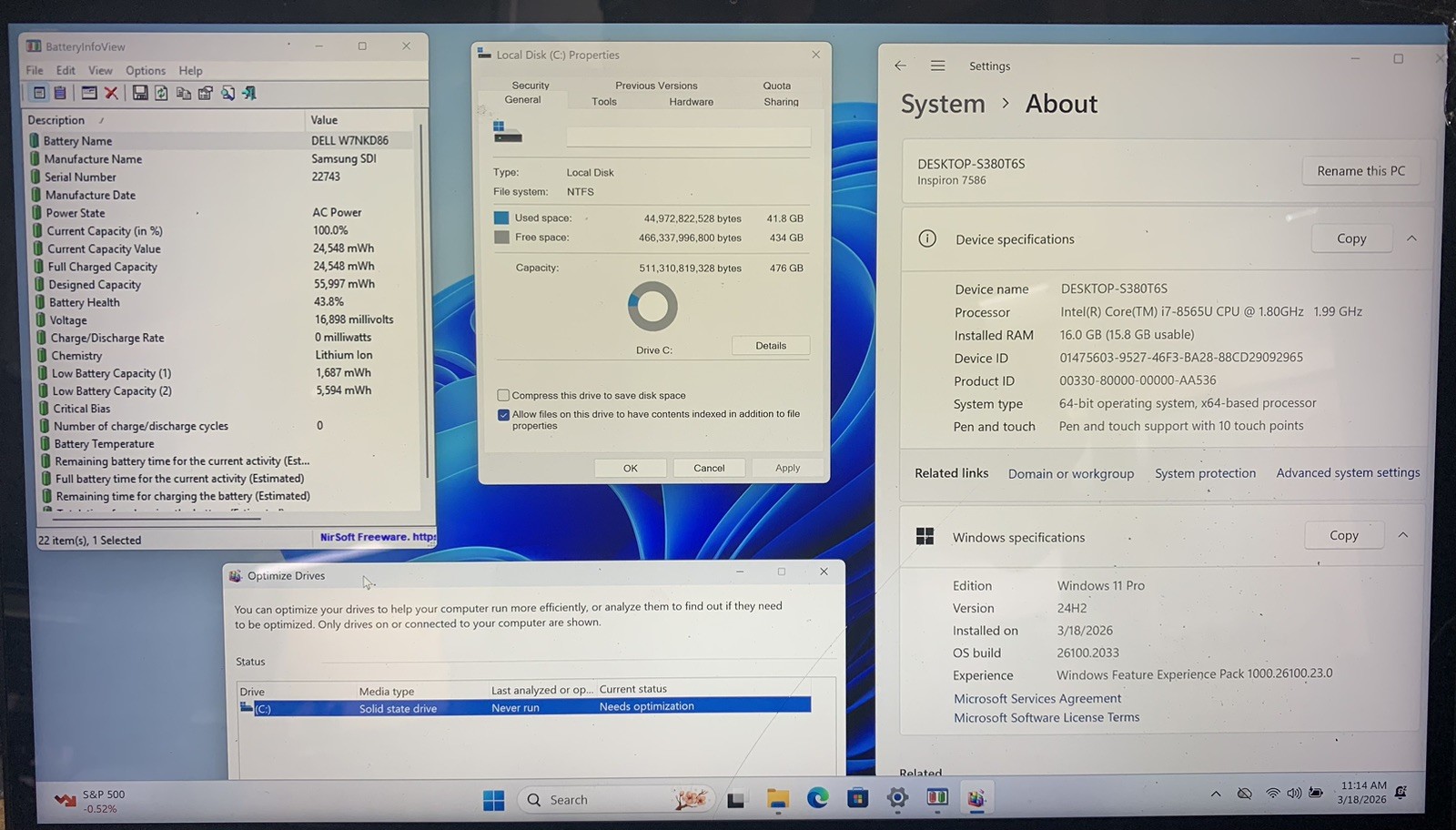Viewport: 1456px width, 830px height.
Task: Switch to Quota tab
Action: [x=776, y=86]
